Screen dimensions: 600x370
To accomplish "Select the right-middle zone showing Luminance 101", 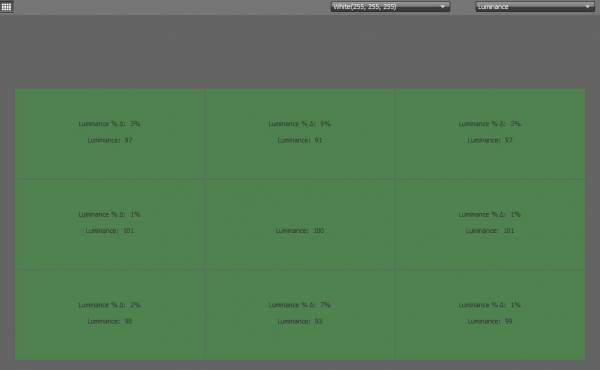I will pyautogui.click(x=490, y=224).
